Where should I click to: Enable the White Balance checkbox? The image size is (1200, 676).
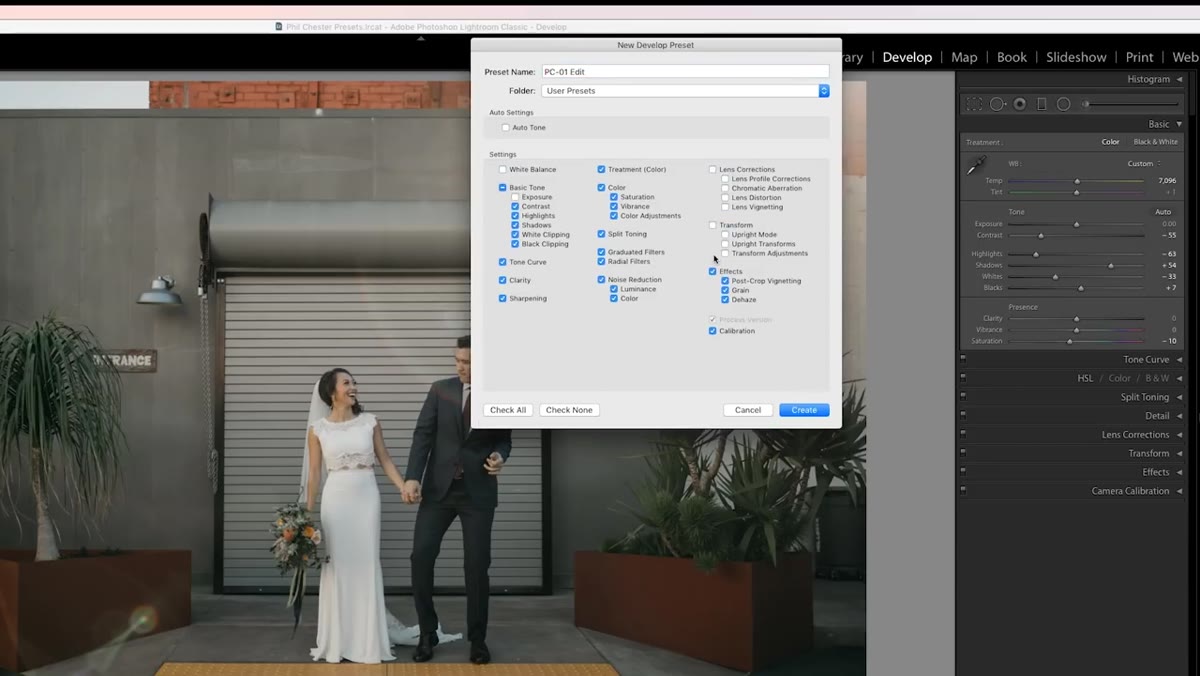tap(503, 170)
